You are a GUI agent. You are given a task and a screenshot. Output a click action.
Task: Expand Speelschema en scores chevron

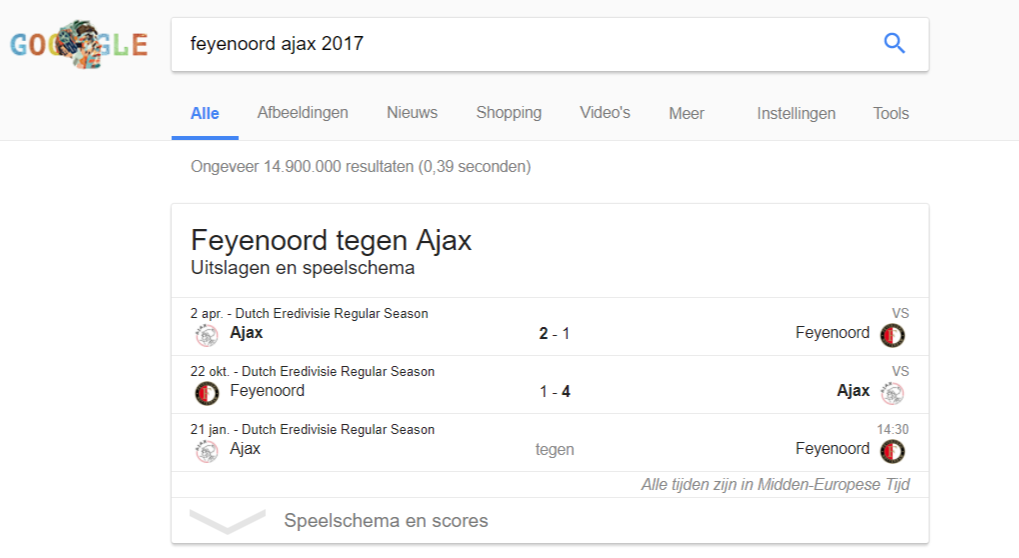click(x=227, y=520)
